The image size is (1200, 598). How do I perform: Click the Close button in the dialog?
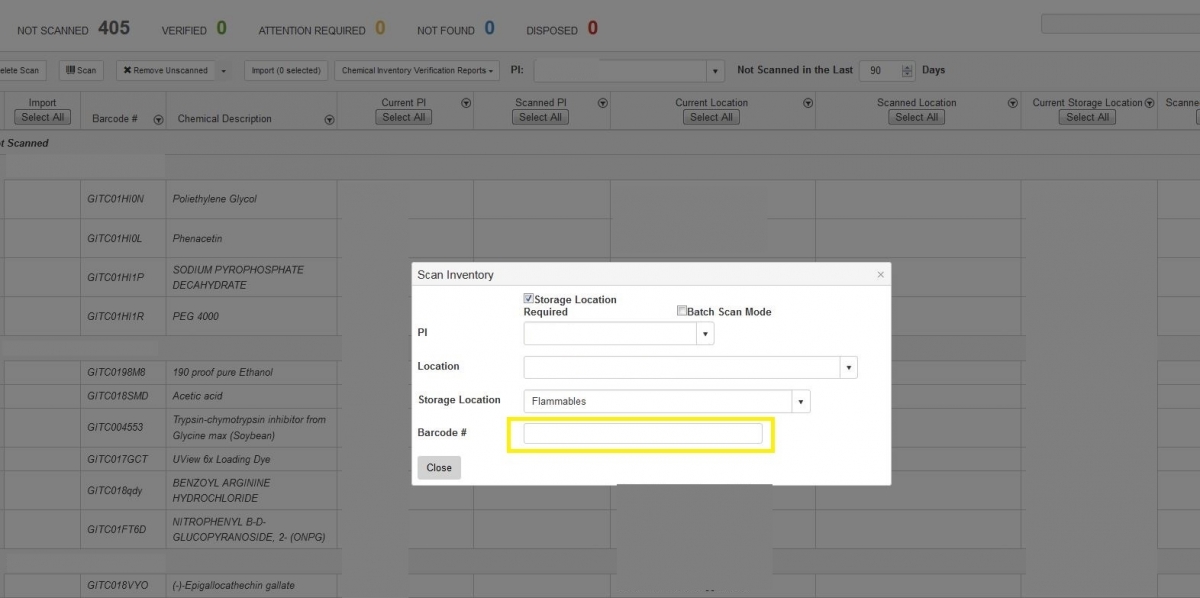click(x=438, y=468)
